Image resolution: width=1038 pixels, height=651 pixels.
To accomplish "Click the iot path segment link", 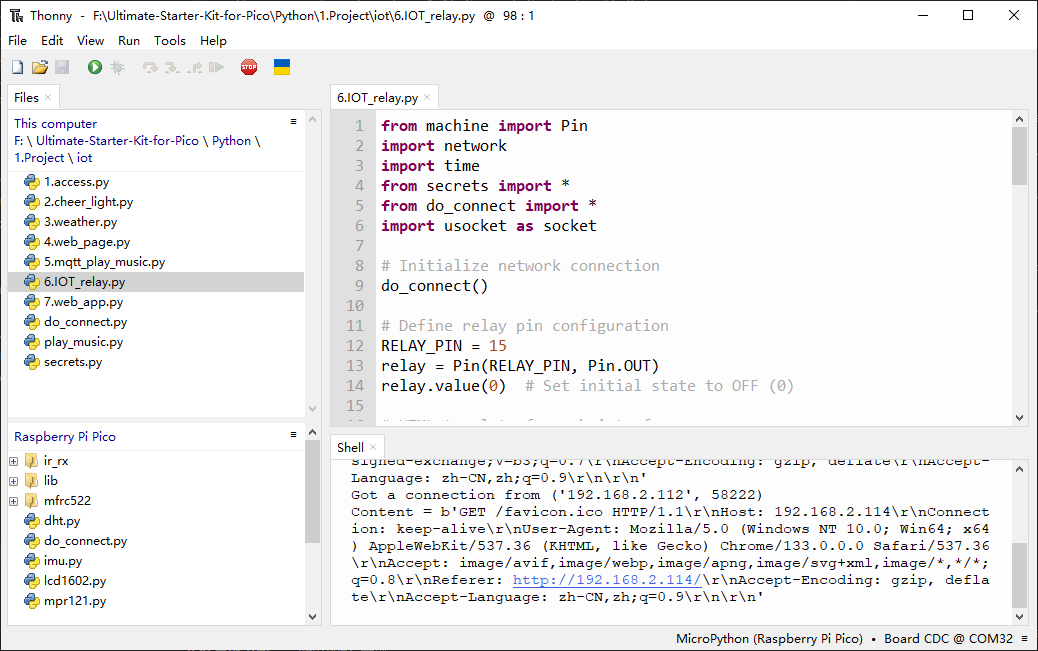I will pyautogui.click(x=85, y=158).
